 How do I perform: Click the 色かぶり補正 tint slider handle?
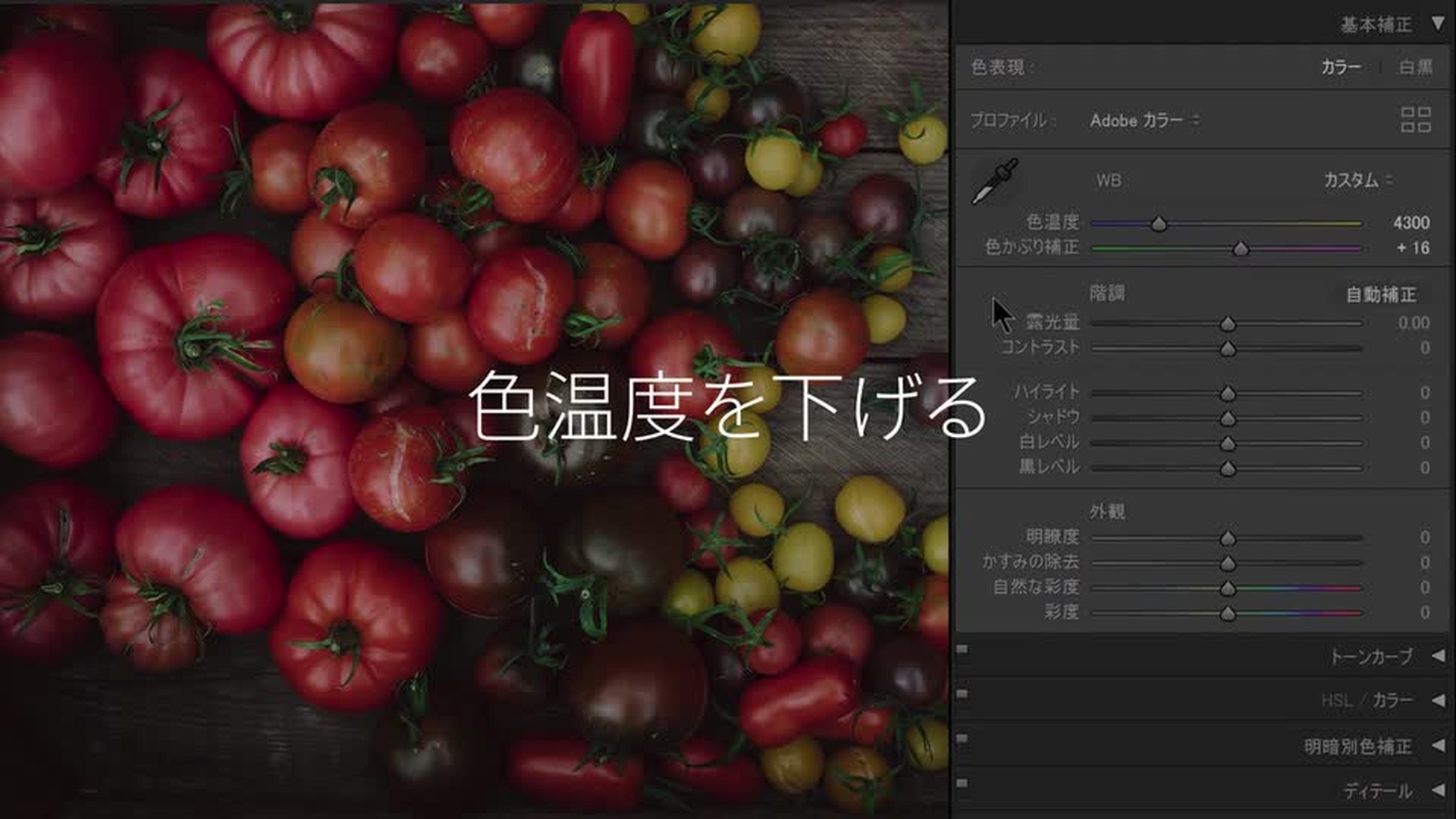[x=1241, y=249]
